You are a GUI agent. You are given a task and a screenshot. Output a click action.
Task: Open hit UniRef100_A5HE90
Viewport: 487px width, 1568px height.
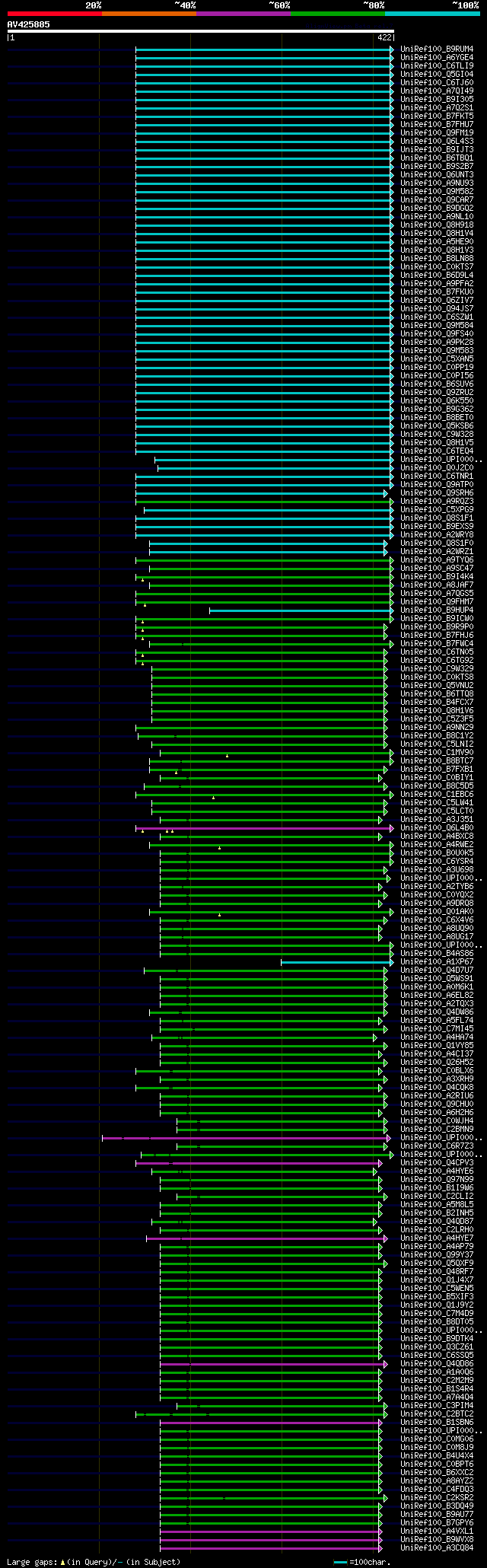coord(437,242)
